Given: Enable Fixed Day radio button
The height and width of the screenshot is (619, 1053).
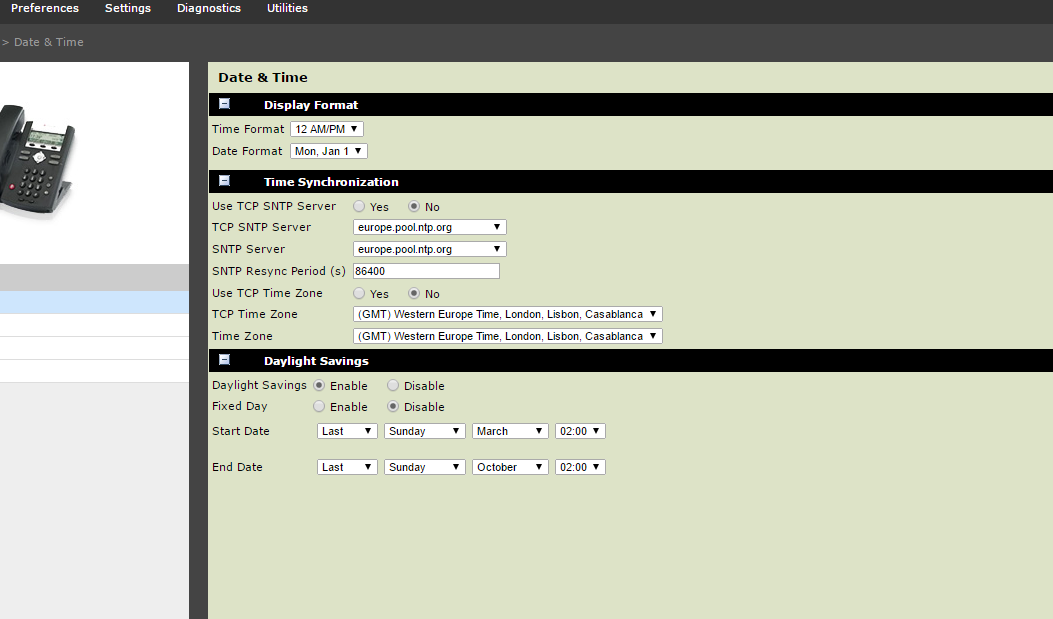Looking at the screenshot, I should 319,406.
